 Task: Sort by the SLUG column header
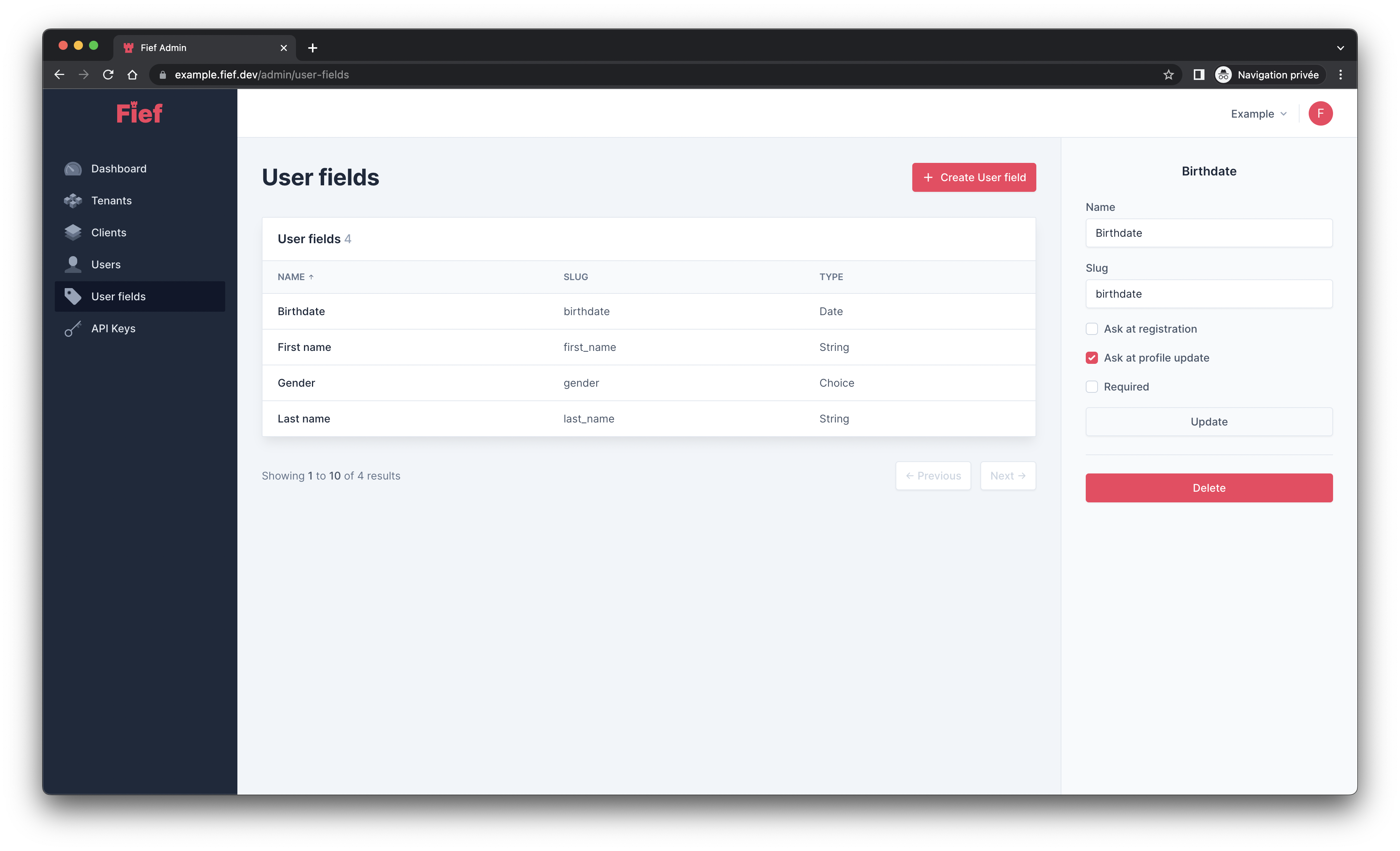[576, 277]
